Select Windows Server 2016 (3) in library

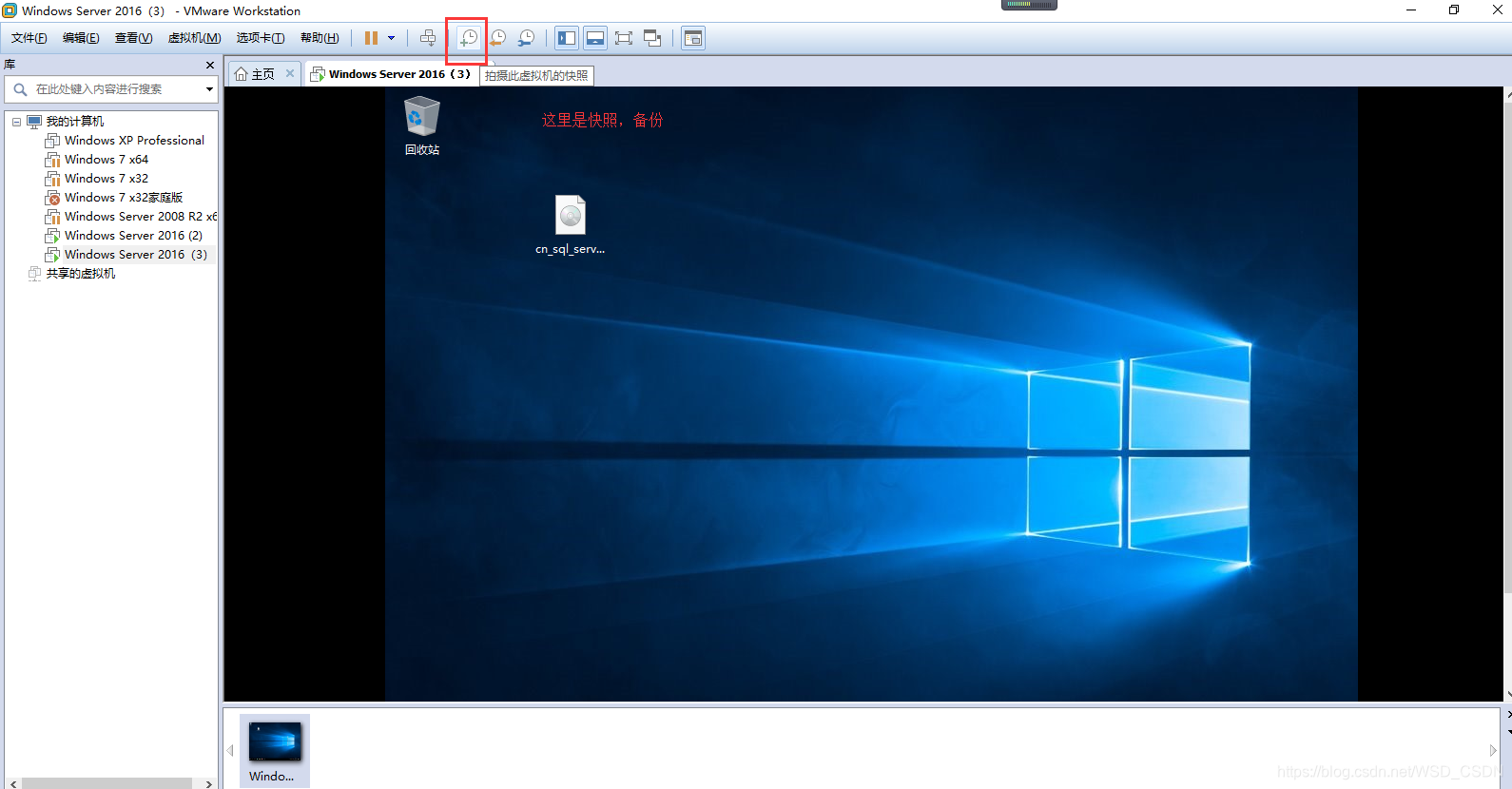136,255
